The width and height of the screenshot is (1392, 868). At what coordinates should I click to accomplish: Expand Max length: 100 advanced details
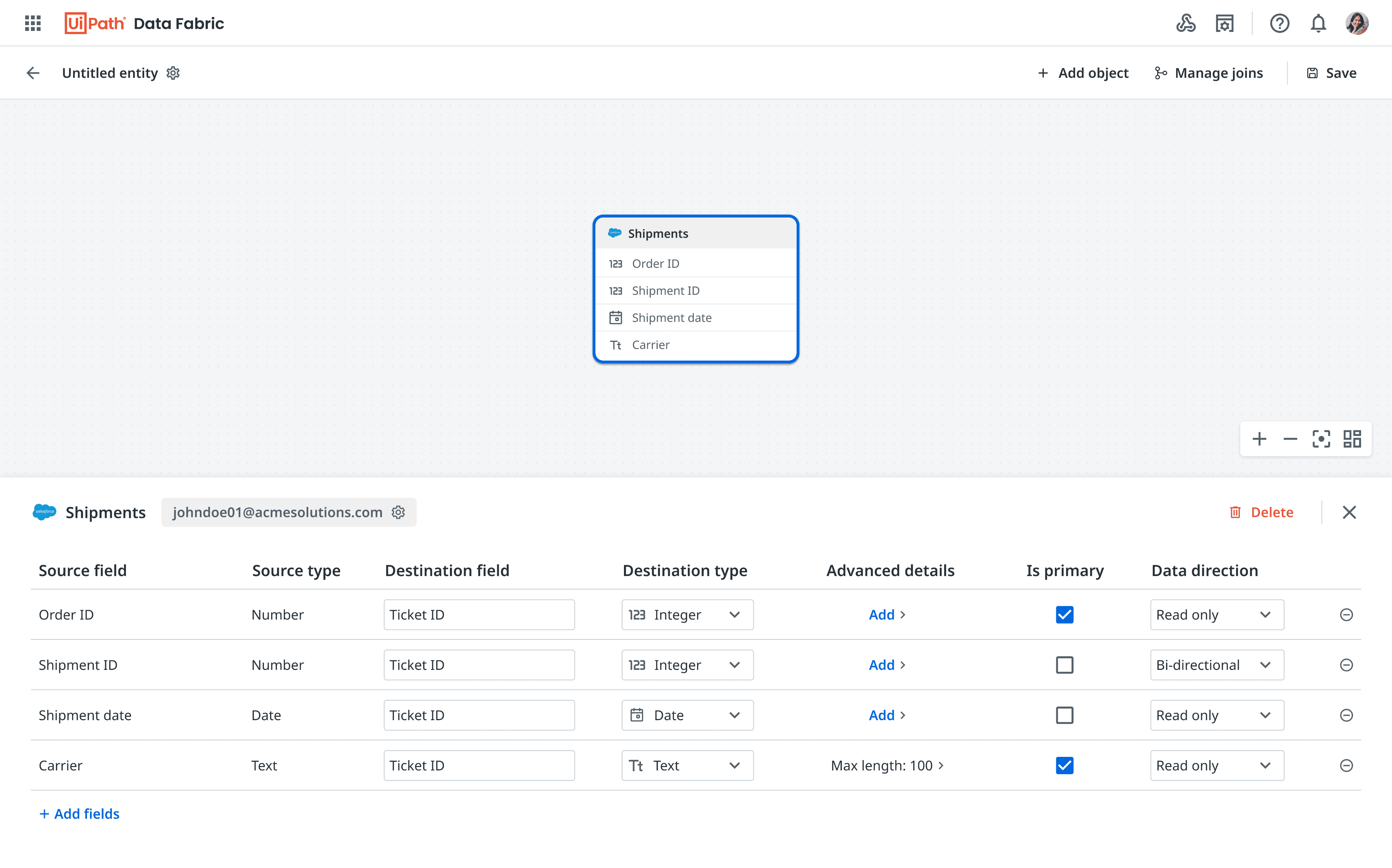point(887,765)
